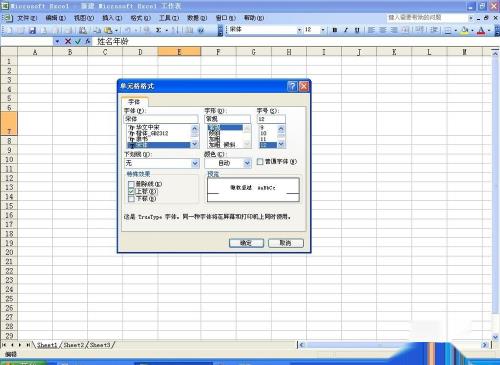Click the 字体 font name input field

[161, 119]
